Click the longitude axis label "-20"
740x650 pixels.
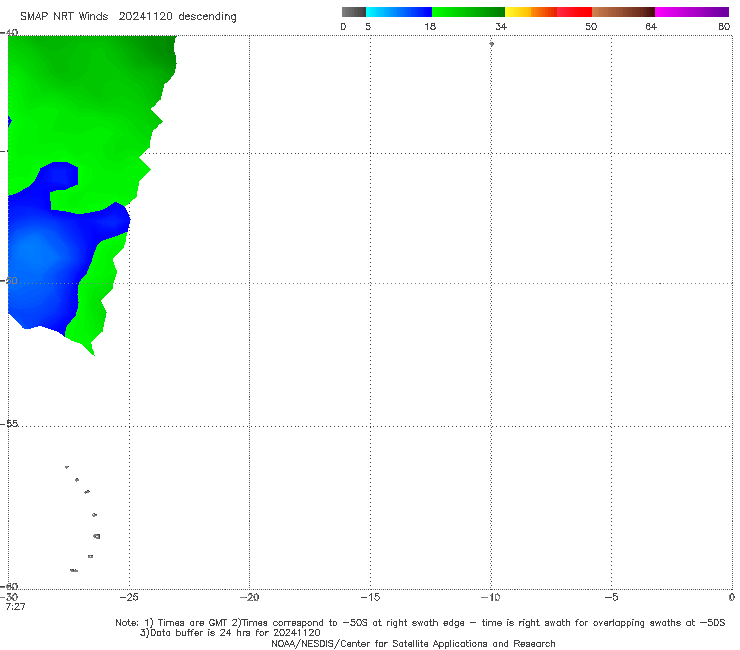(x=249, y=597)
